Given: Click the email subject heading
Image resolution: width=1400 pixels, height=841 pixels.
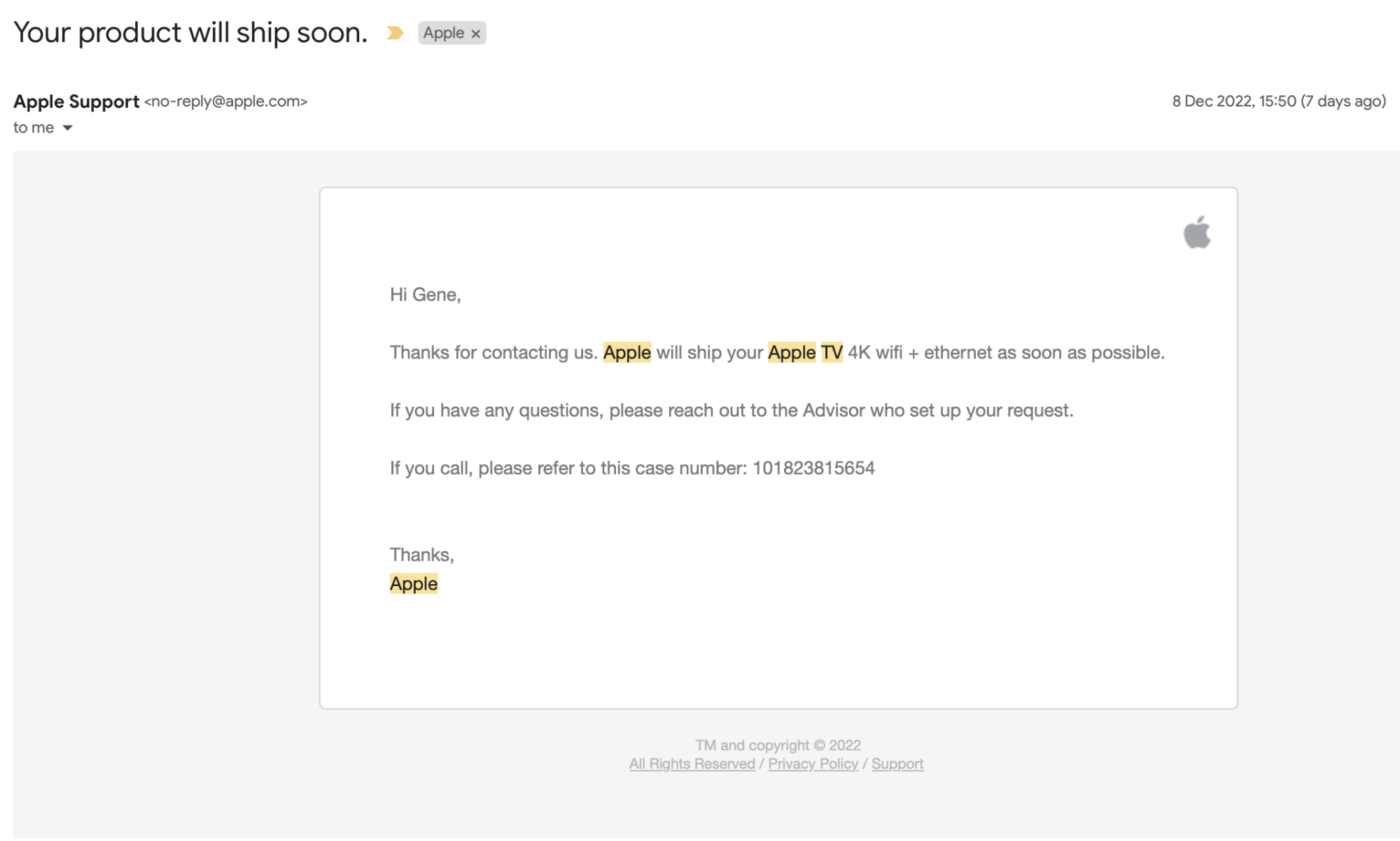Looking at the screenshot, I should [x=190, y=33].
